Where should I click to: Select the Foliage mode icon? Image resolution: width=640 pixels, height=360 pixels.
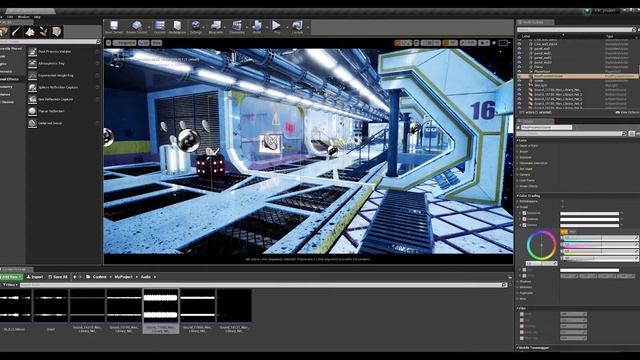pyautogui.click(x=43, y=31)
